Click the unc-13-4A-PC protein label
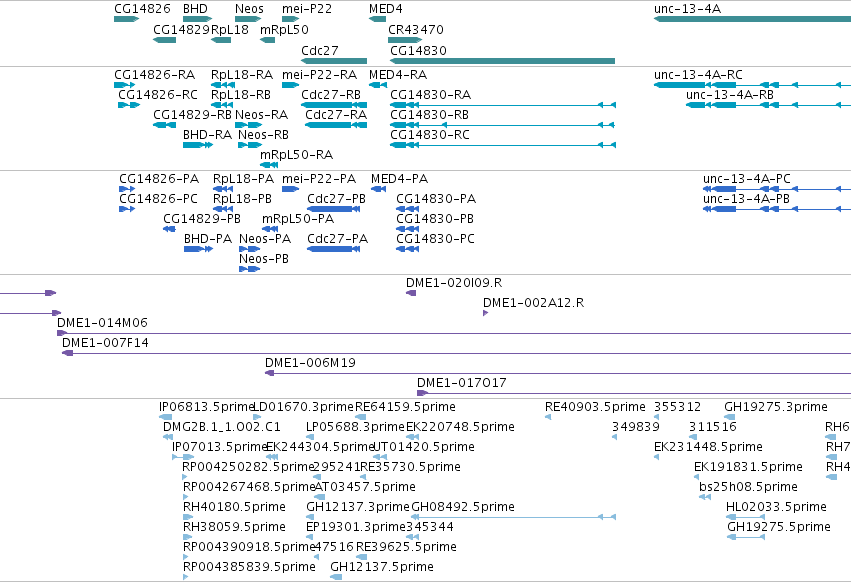 [x=746, y=179]
